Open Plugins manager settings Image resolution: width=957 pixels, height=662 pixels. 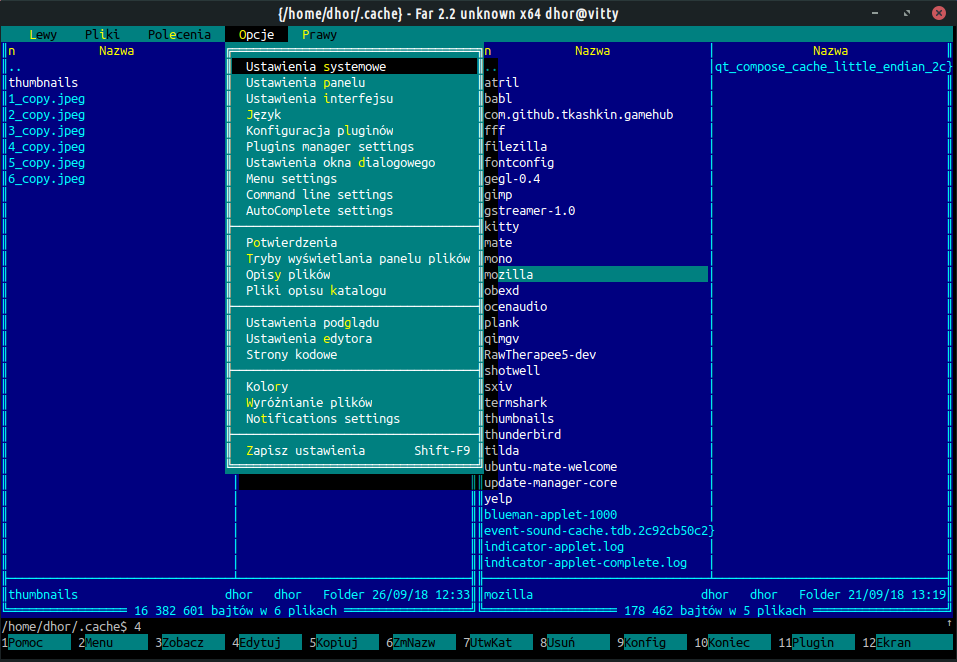point(354,146)
